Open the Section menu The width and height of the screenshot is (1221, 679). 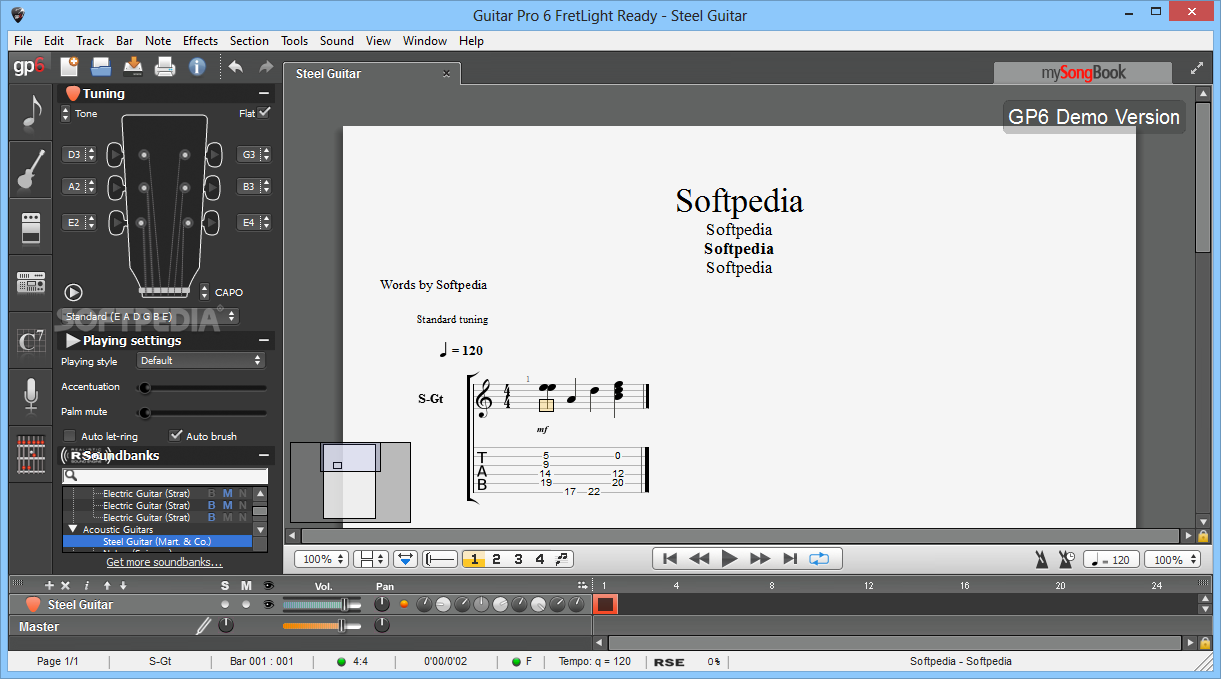point(249,41)
